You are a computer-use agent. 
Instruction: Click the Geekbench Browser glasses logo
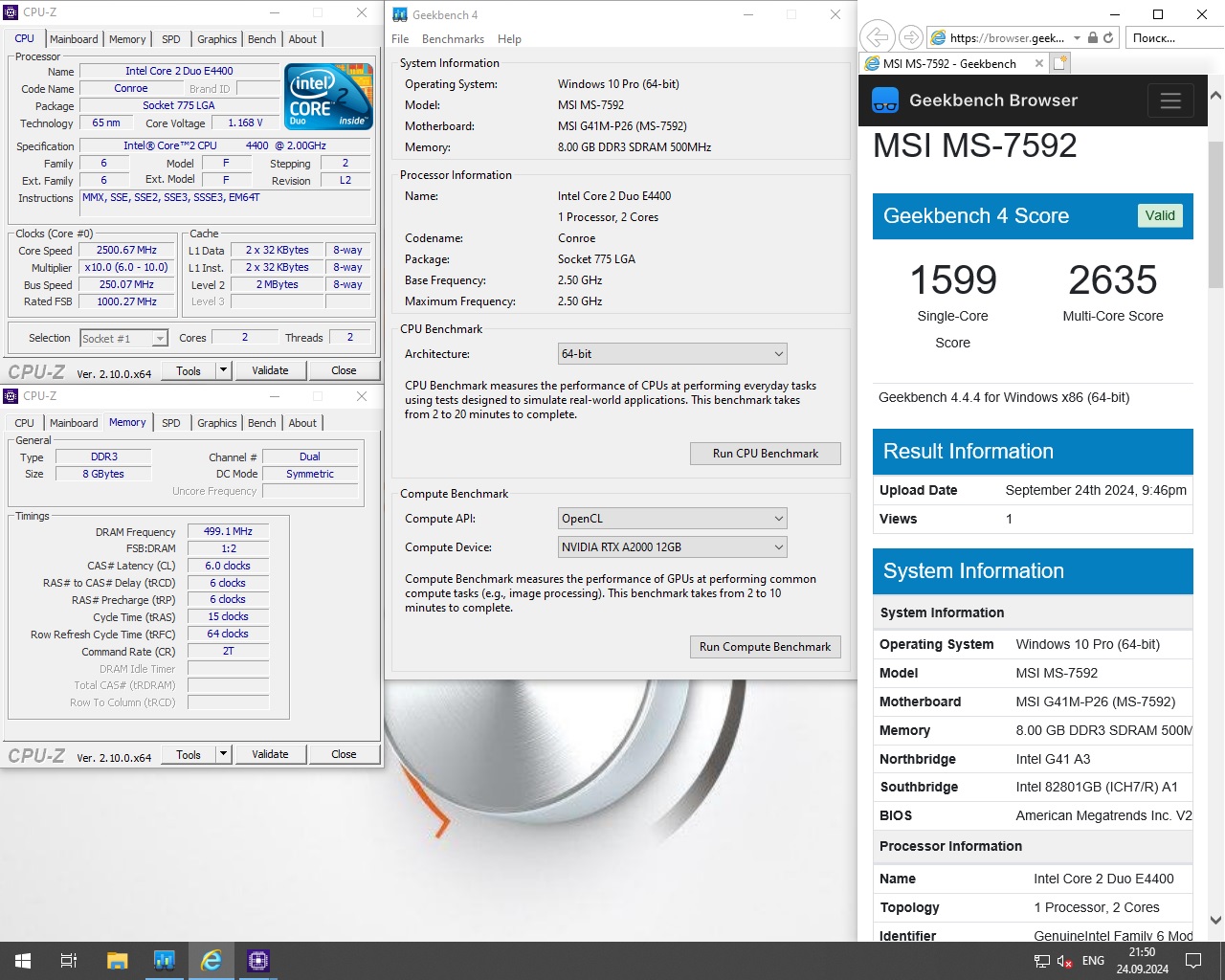pos(885,100)
